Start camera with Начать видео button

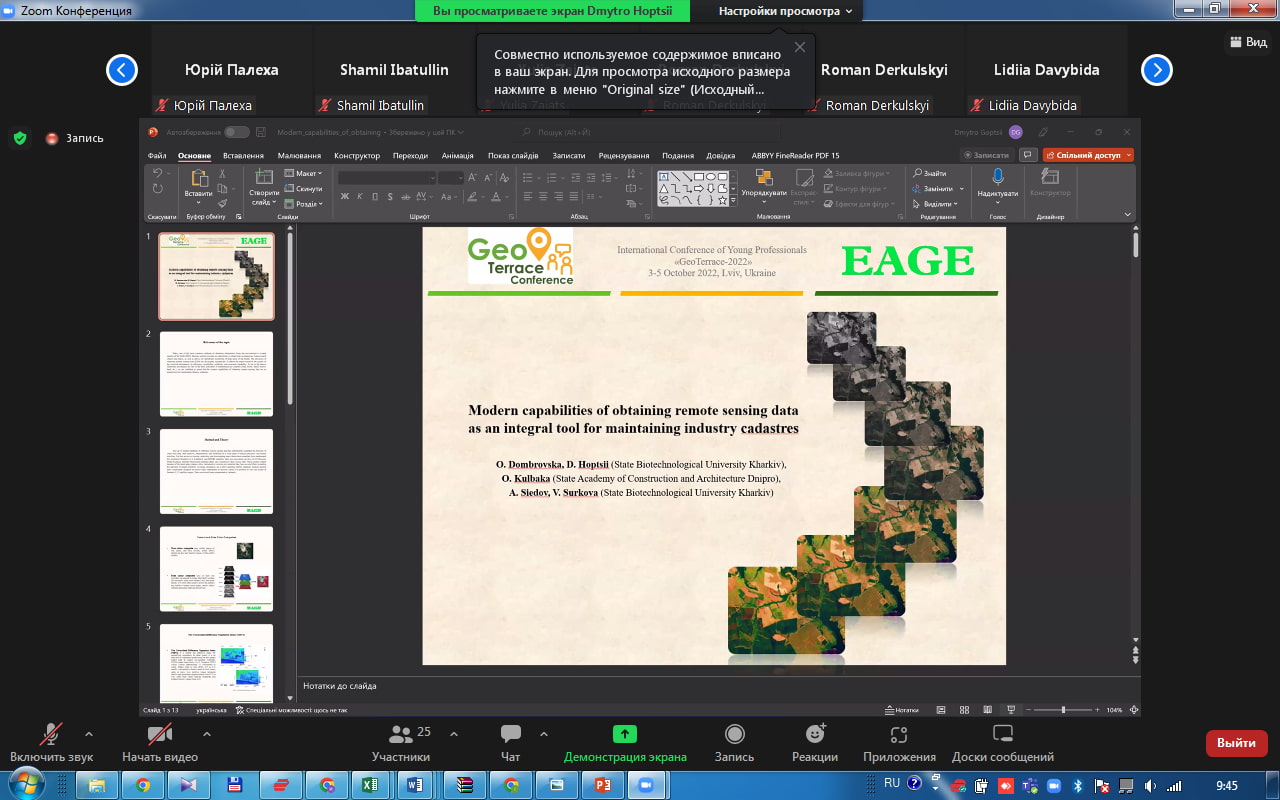[160, 745]
